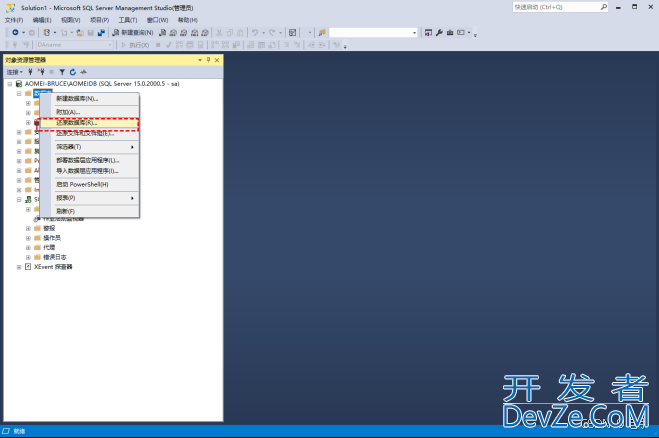Click the Refresh icon in Object Explorer
659x438 pixels.
click(73, 72)
